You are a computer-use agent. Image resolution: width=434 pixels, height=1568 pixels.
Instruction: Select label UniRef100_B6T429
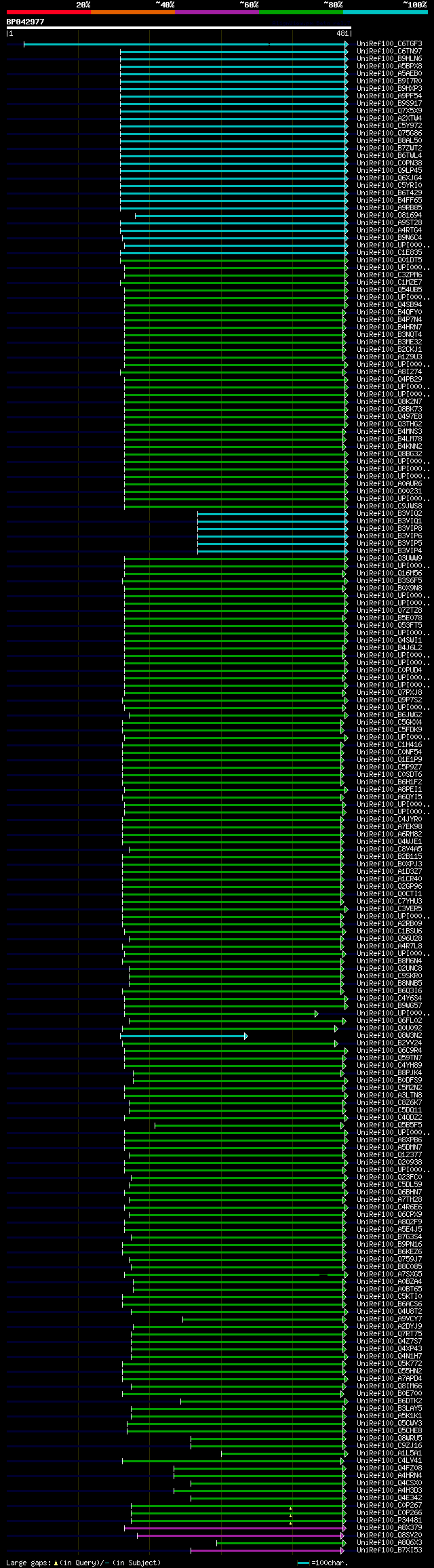[389, 193]
